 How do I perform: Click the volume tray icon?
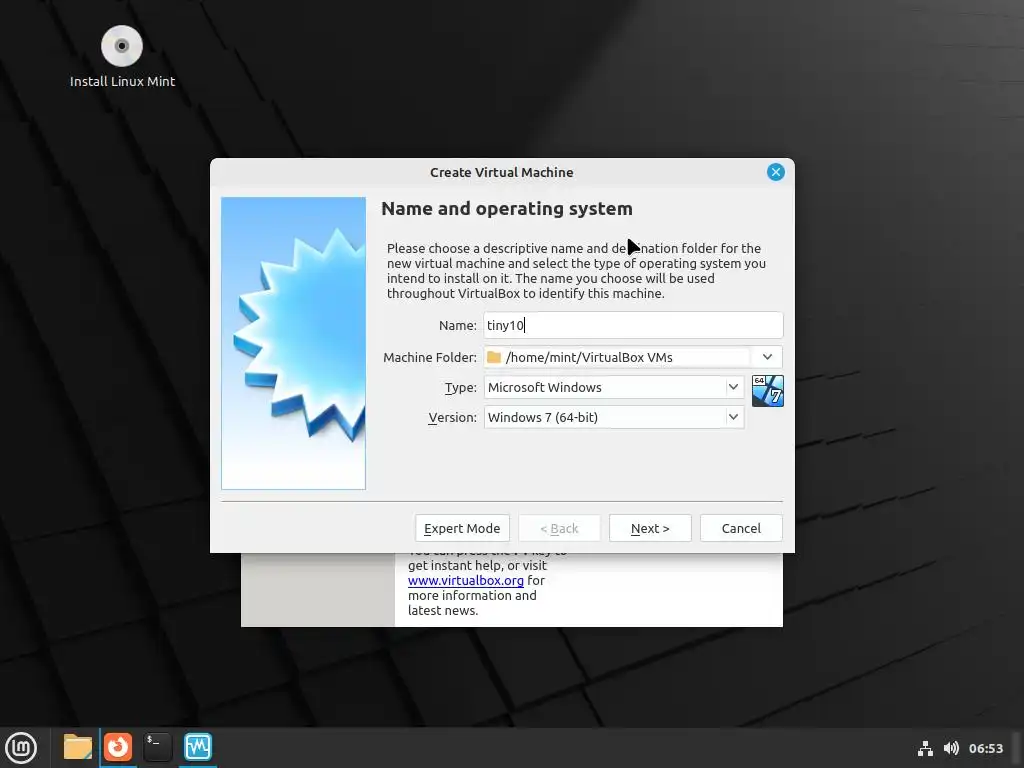(951, 748)
